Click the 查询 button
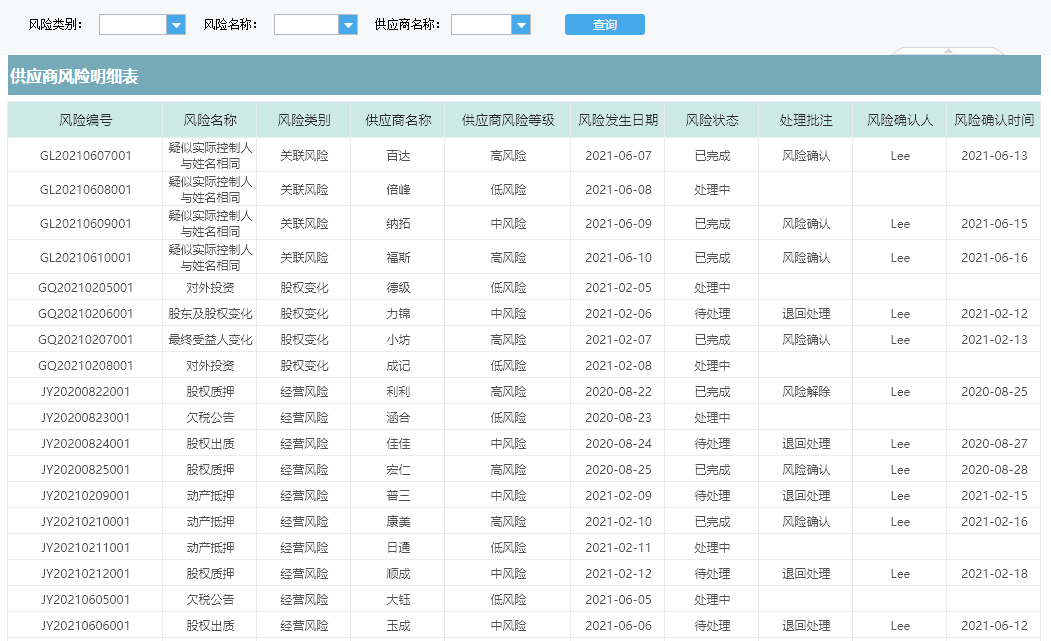This screenshot has height=641, width=1051. pyautogui.click(x=605, y=25)
